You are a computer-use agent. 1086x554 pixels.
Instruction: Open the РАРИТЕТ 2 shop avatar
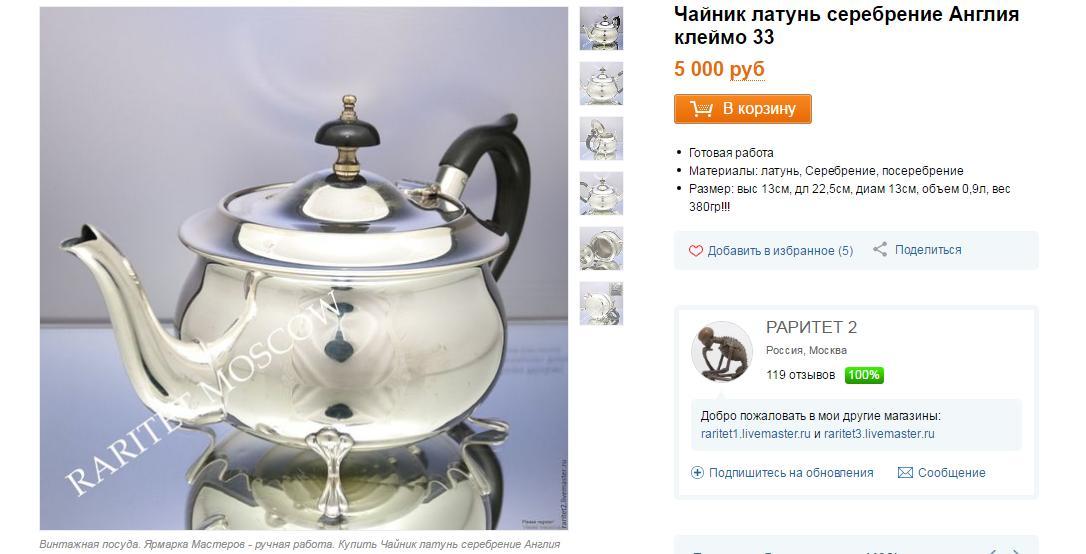pos(722,351)
